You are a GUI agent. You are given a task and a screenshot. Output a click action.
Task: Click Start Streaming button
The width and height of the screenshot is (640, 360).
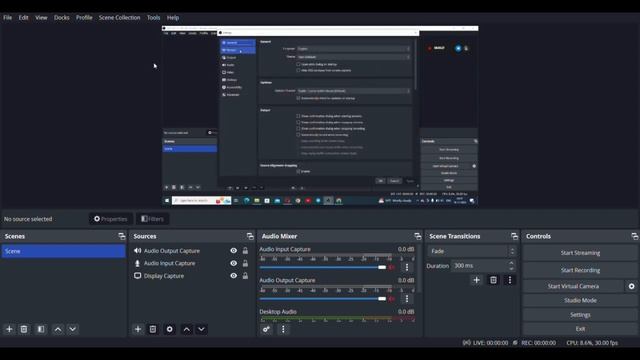pos(580,253)
